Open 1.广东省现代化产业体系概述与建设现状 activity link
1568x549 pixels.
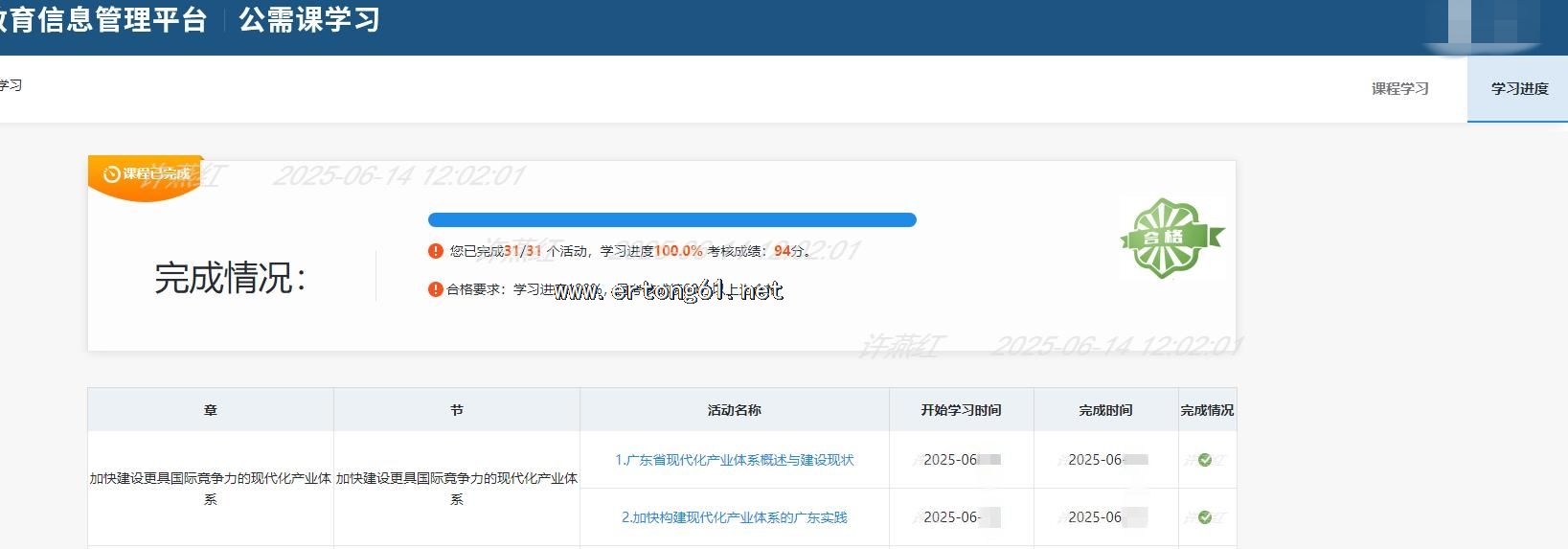tap(734, 460)
